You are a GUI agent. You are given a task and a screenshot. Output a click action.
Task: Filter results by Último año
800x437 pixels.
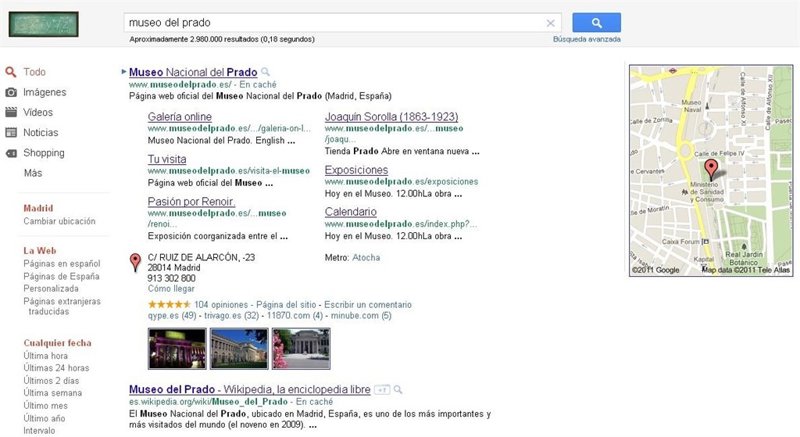click(44, 419)
